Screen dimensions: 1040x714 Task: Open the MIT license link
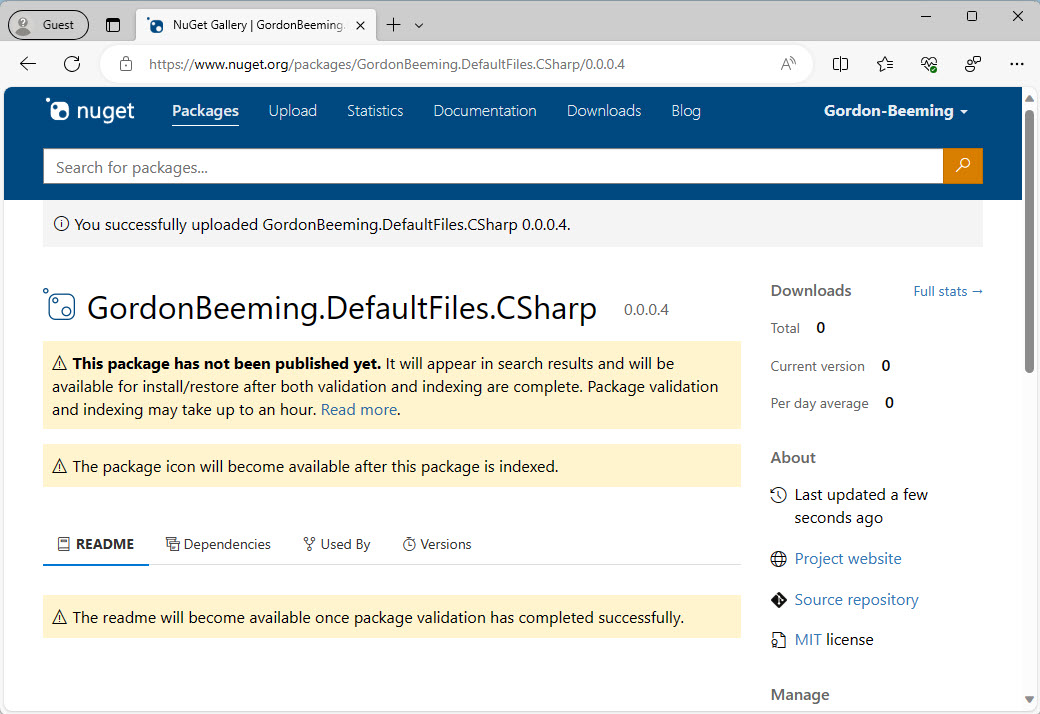click(808, 640)
